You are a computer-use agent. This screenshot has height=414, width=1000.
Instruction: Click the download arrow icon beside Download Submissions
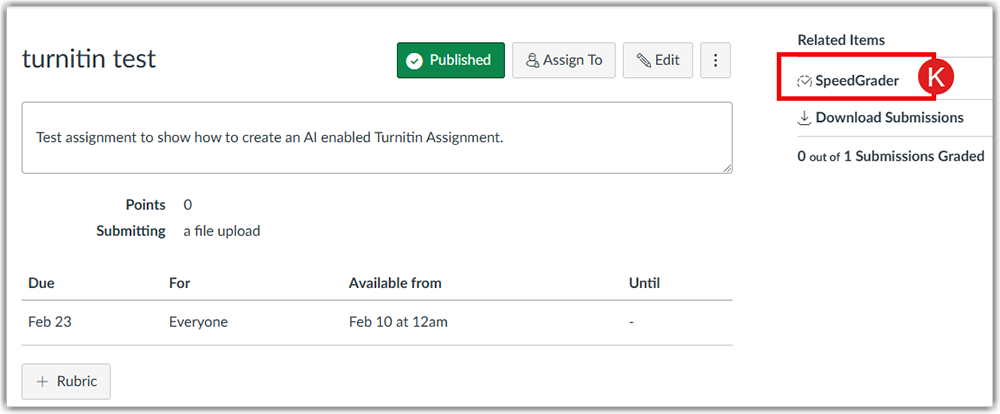[x=804, y=118]
